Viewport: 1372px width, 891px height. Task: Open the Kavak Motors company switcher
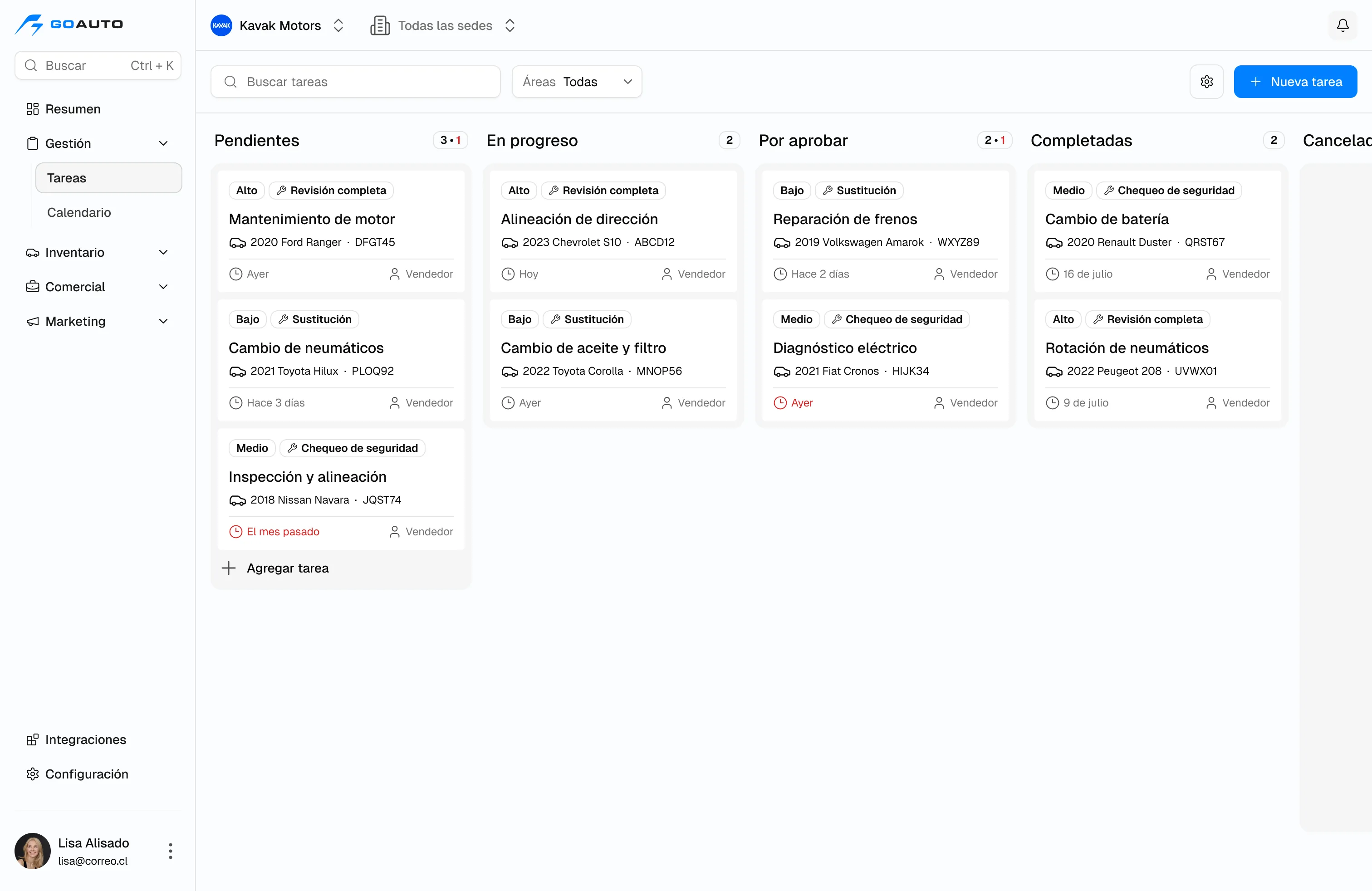pyautogui.click(x=277, y=25)
